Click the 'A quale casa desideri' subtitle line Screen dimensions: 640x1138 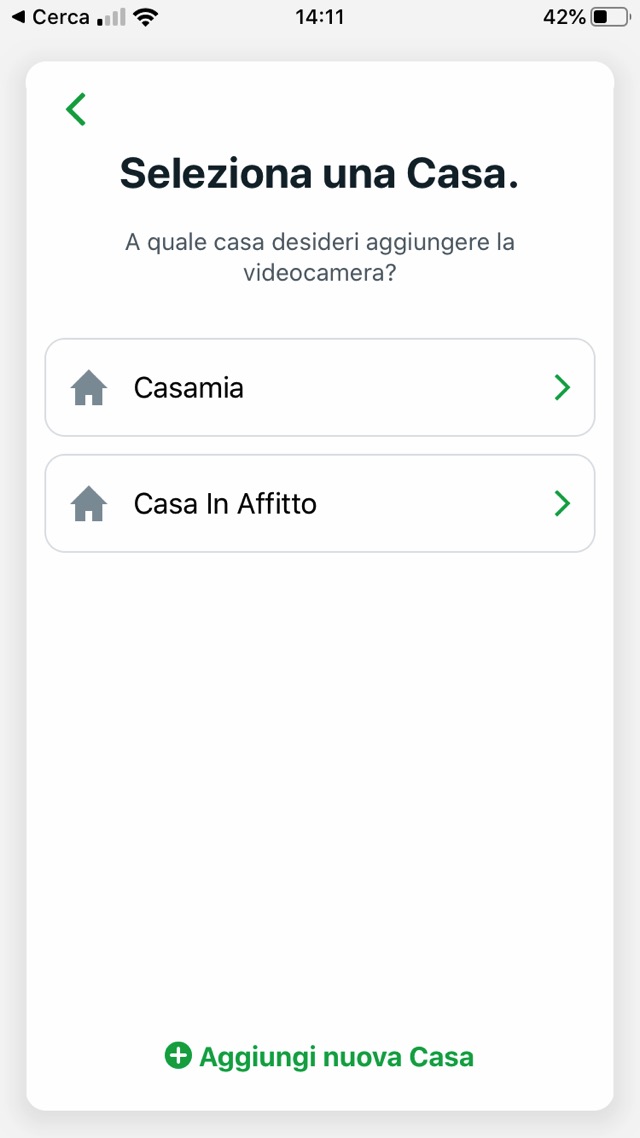pyautogui.click(x=320, y=243)
